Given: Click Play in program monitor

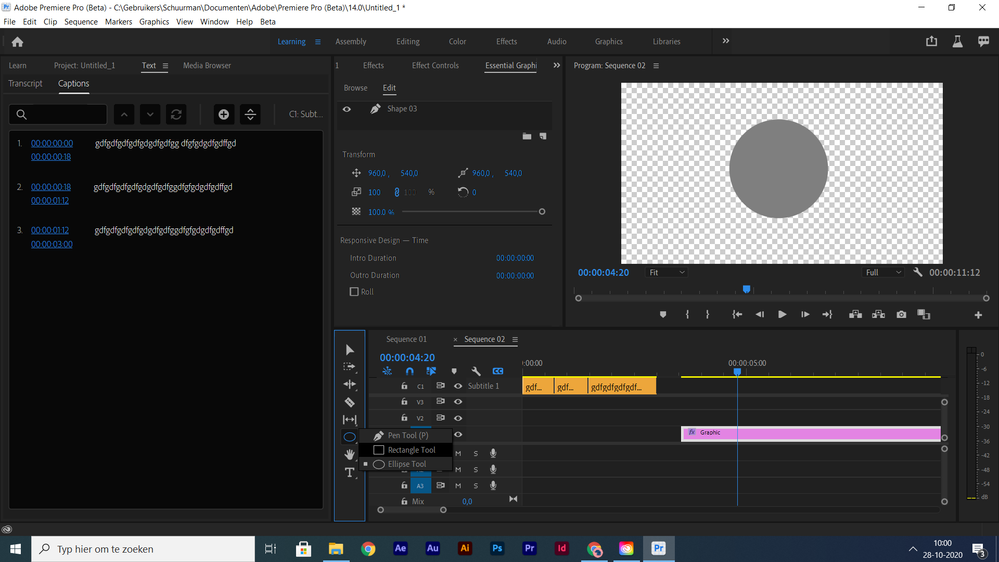Looking at the screenshot, I should 782,315.
